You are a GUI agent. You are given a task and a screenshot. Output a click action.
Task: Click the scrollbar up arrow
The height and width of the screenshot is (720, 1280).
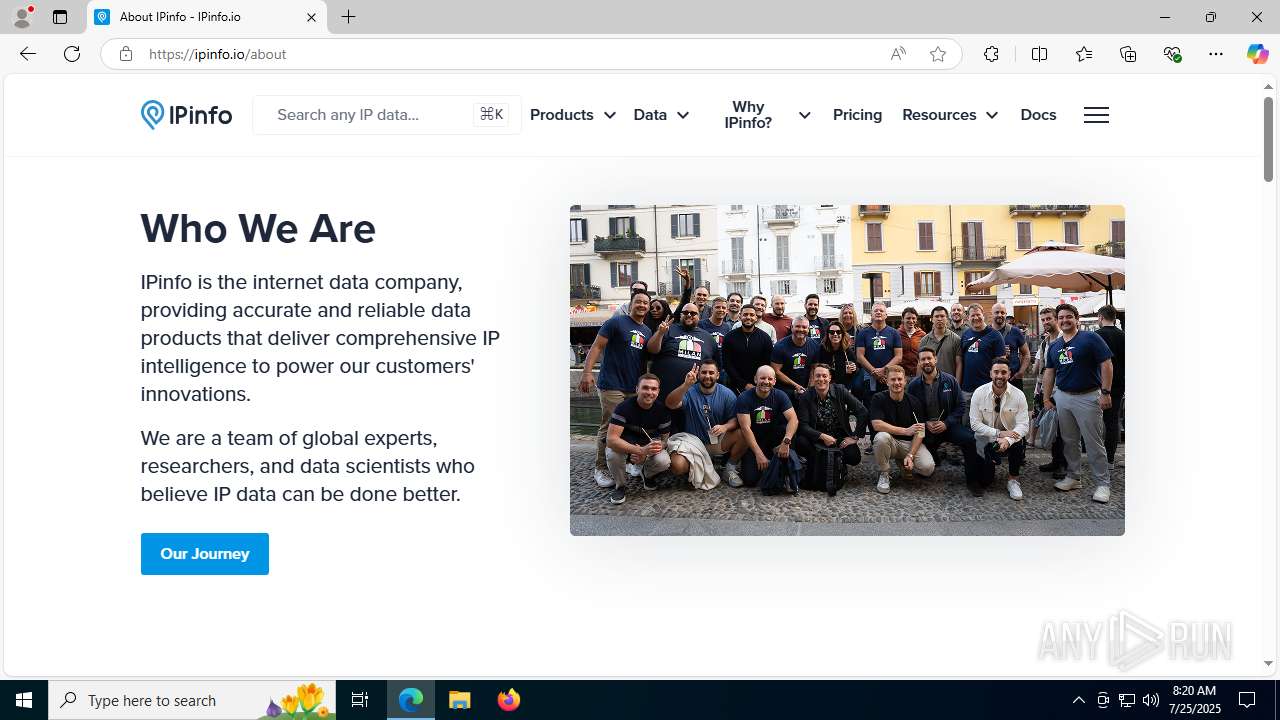(1268, 86)
